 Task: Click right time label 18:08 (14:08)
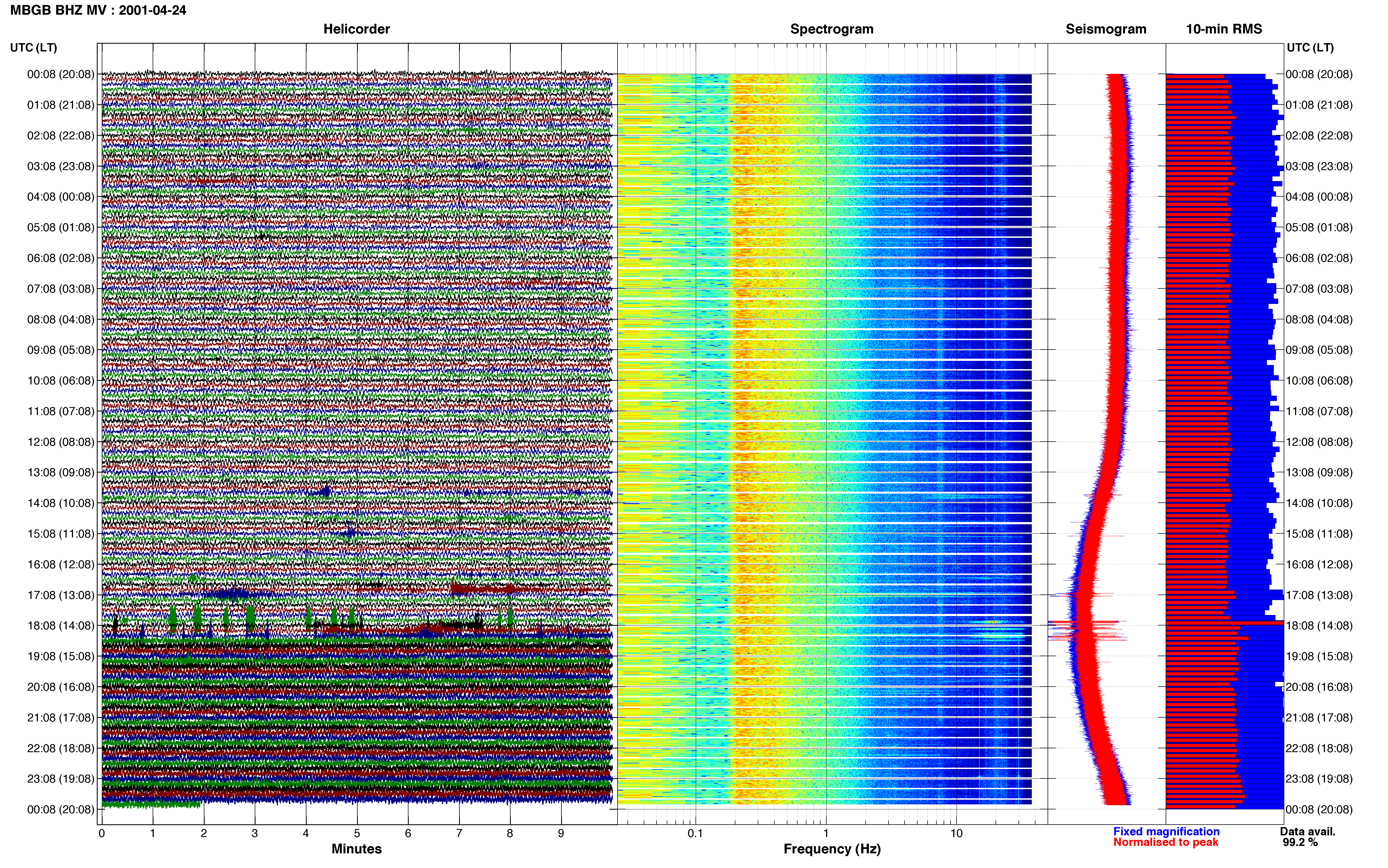coord(1319,626)
